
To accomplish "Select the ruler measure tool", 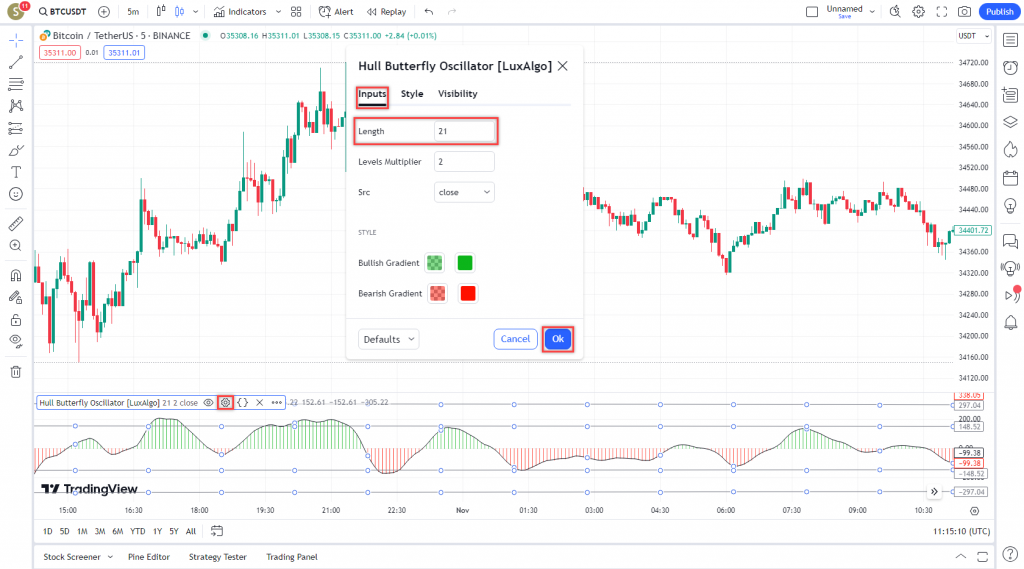I will click(16, 223).
